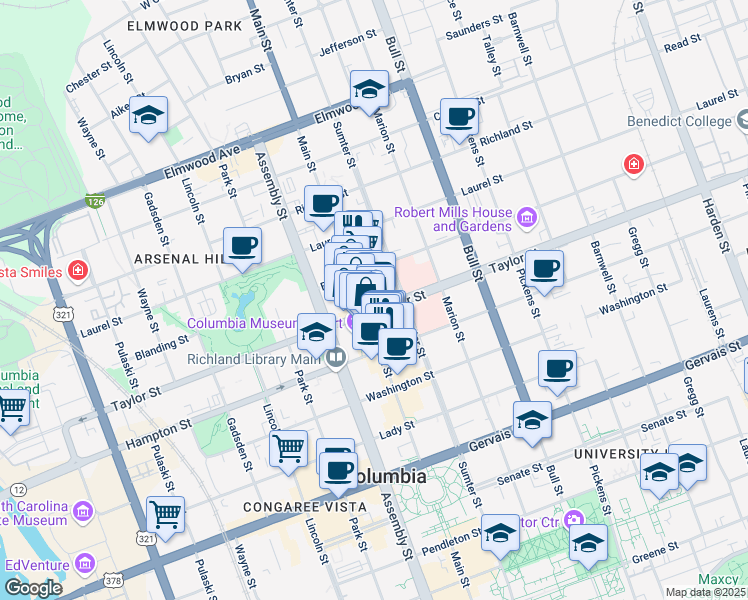Click the Columbia city name label

point(390,476)
